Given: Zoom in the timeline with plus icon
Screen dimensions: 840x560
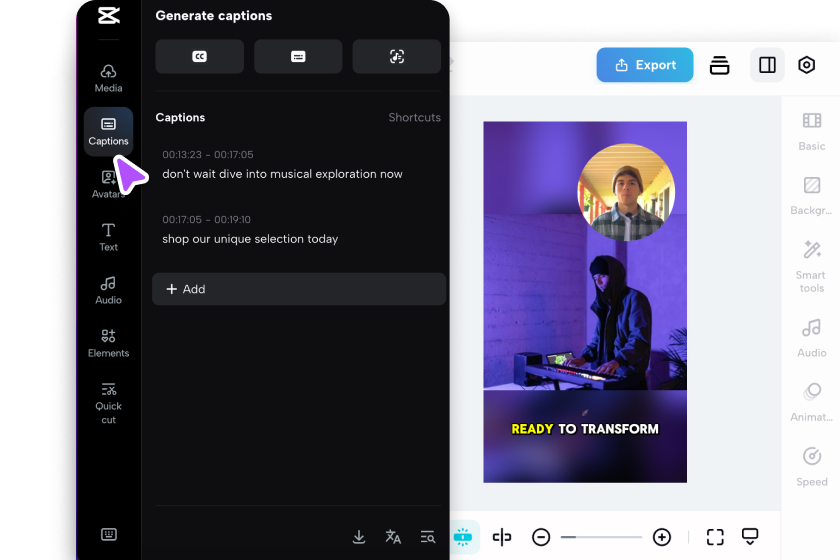Looking at the screenshot, I should pyautogui.click(x=662, y=536).
